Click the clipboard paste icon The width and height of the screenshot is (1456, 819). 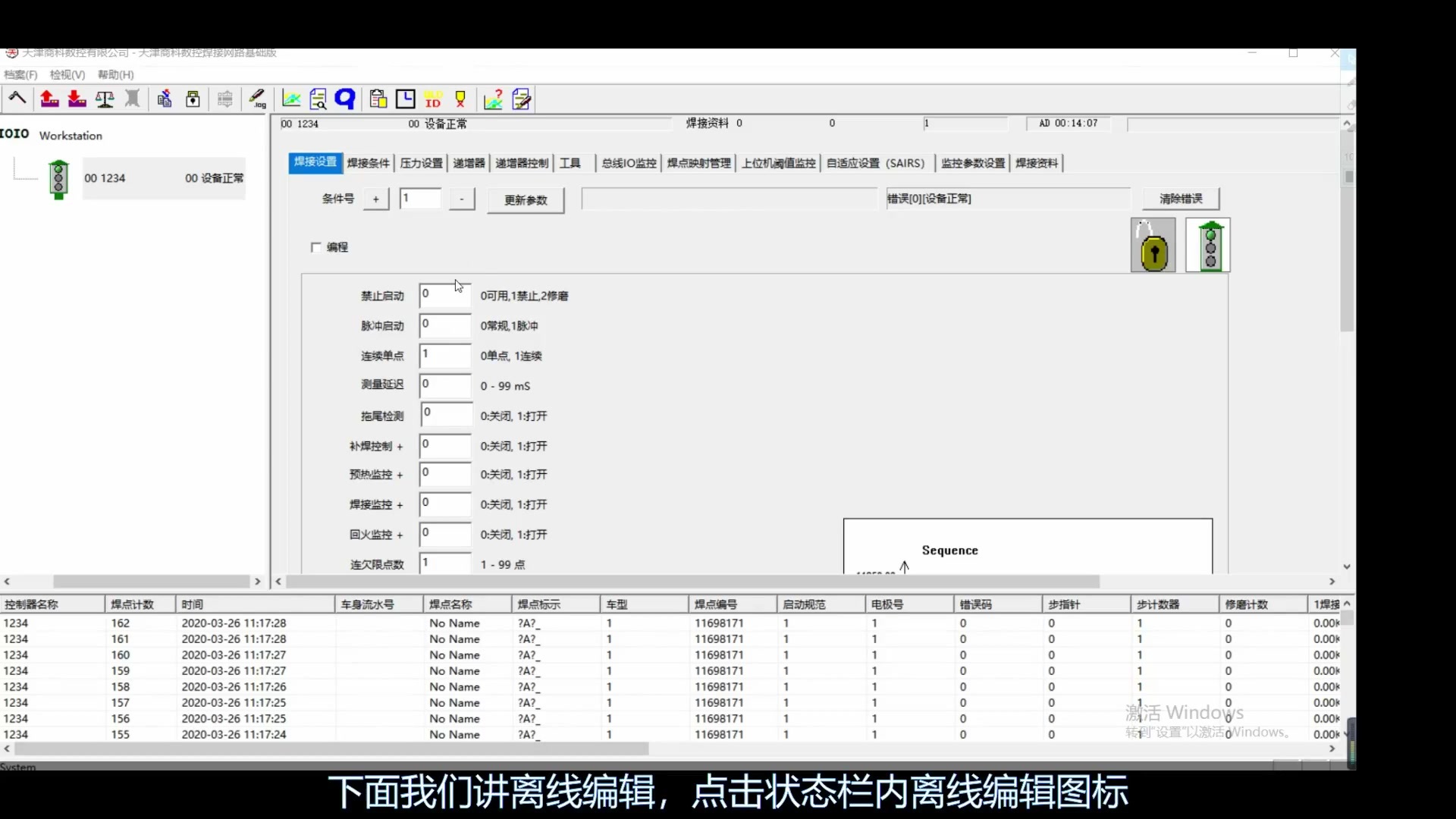click(x=378, y=99)
